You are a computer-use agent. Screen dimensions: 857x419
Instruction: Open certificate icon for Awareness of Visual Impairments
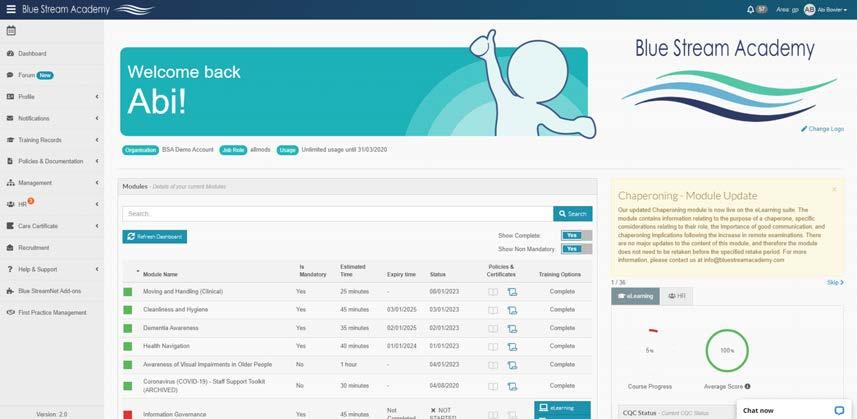(512, 365)
